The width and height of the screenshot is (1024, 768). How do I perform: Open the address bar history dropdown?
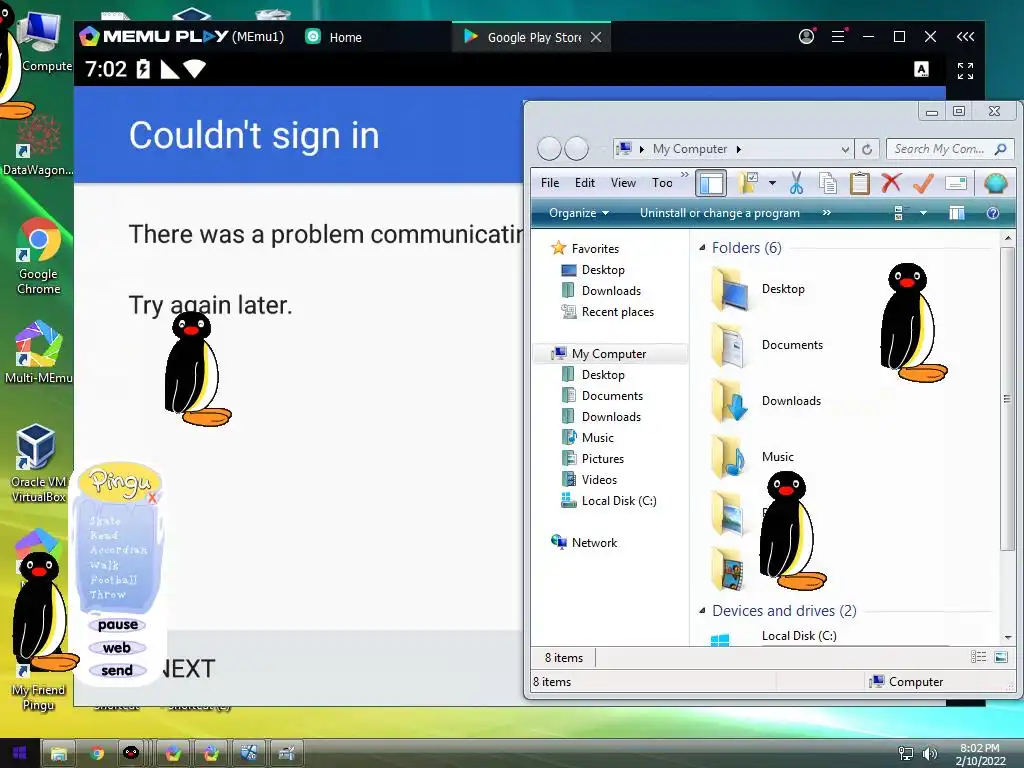[x=845, y=150]
